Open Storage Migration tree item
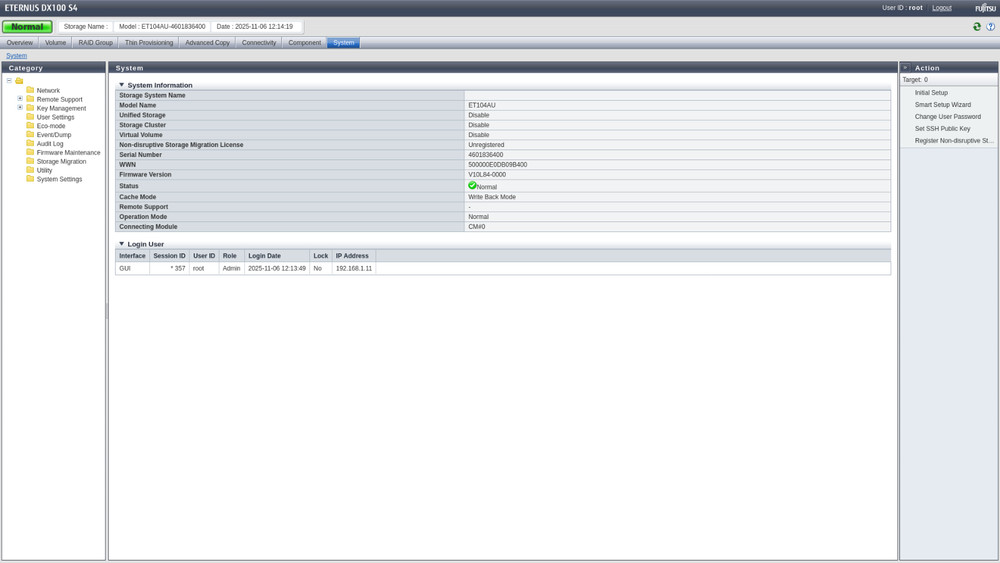This screenshot has width=1000, height=563. point(61,162)
